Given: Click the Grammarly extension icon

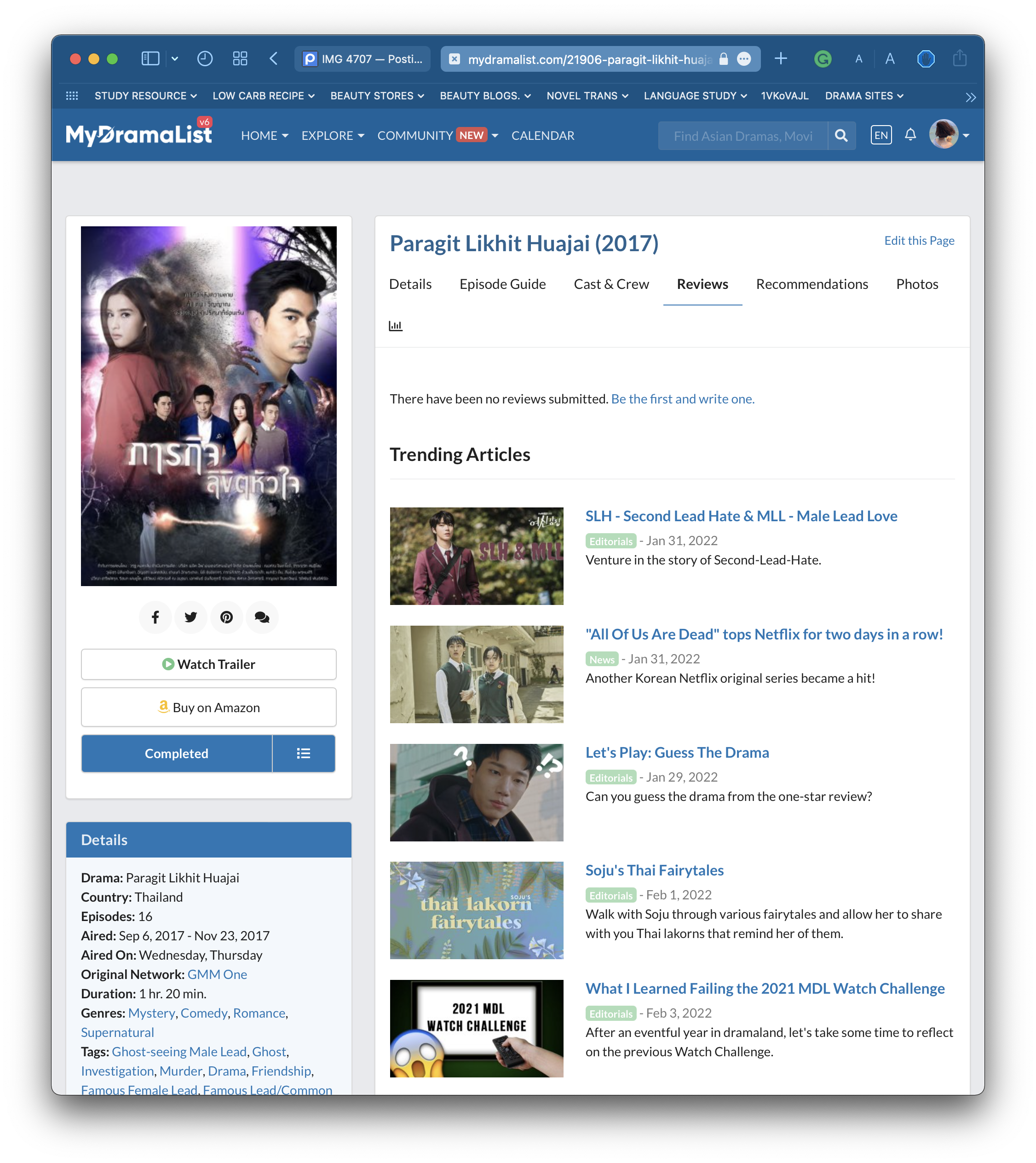Looking at the screenshot, I should (x=823, y=58).
